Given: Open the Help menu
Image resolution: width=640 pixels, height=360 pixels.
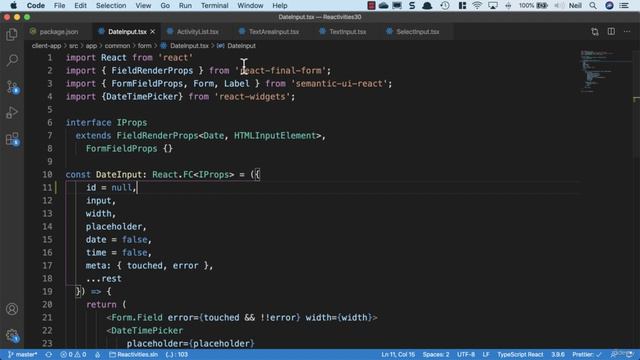Looking at the screenshot, I should tap(280, 6).
